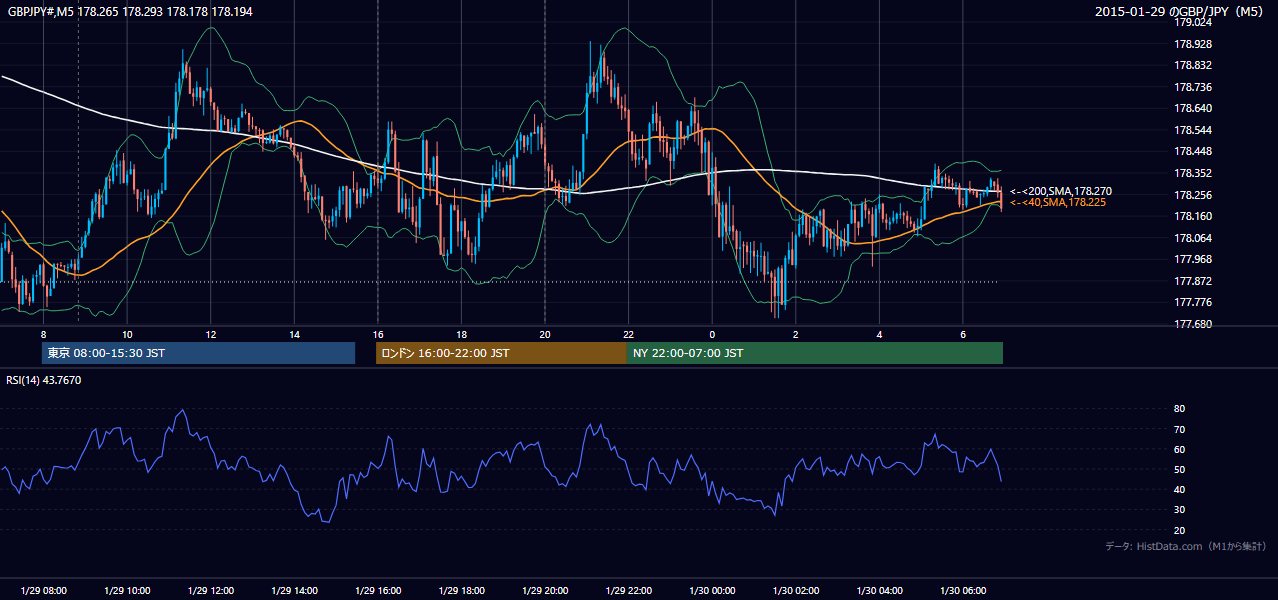Viewport: 1278px width, 600px height.
Task: Click the 177.968 price axis label
Action: click(1192, 259)
